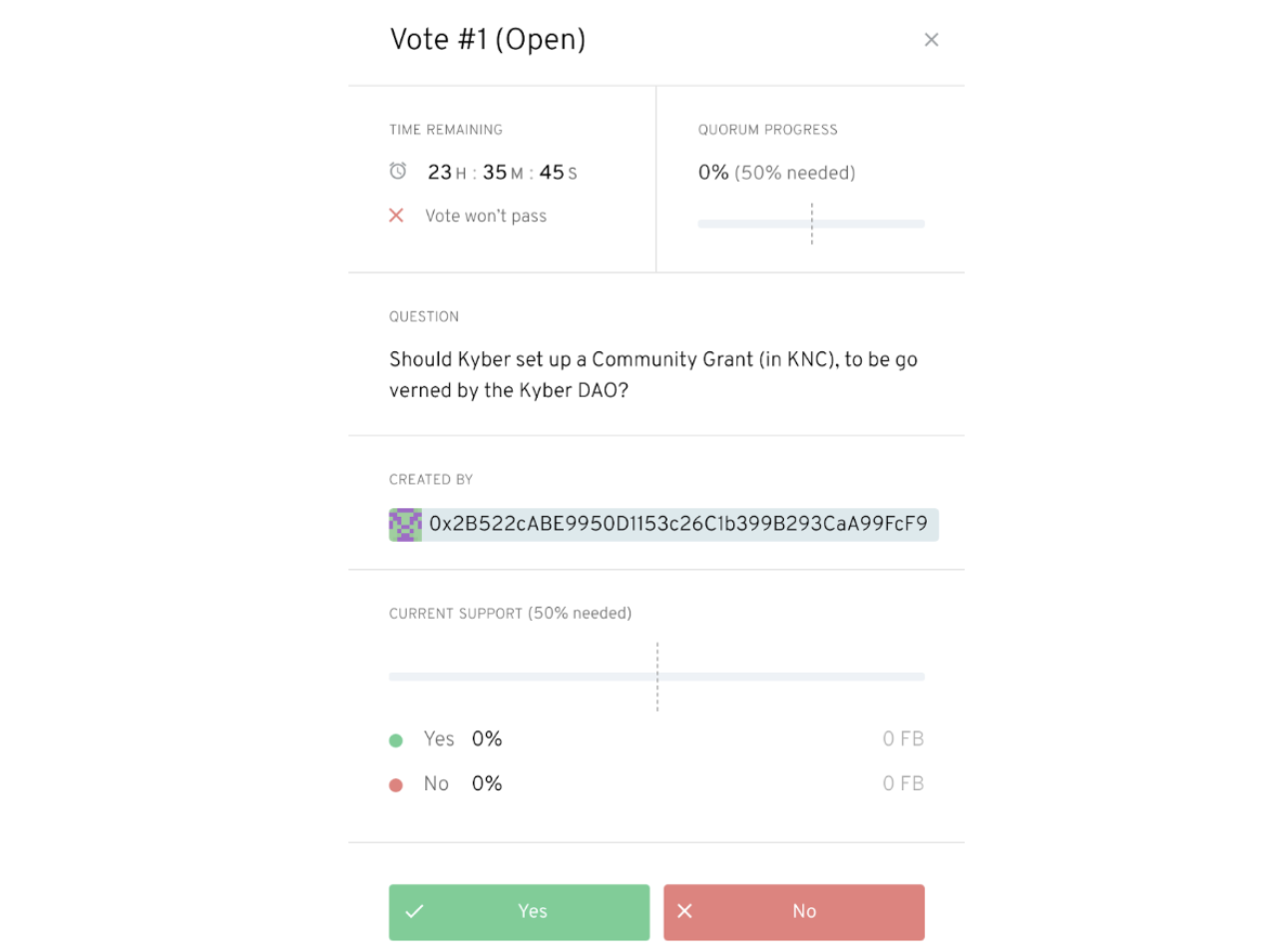Vote No with the red button
Viewport: 1271px width, 952px height.
pos(793,912)
